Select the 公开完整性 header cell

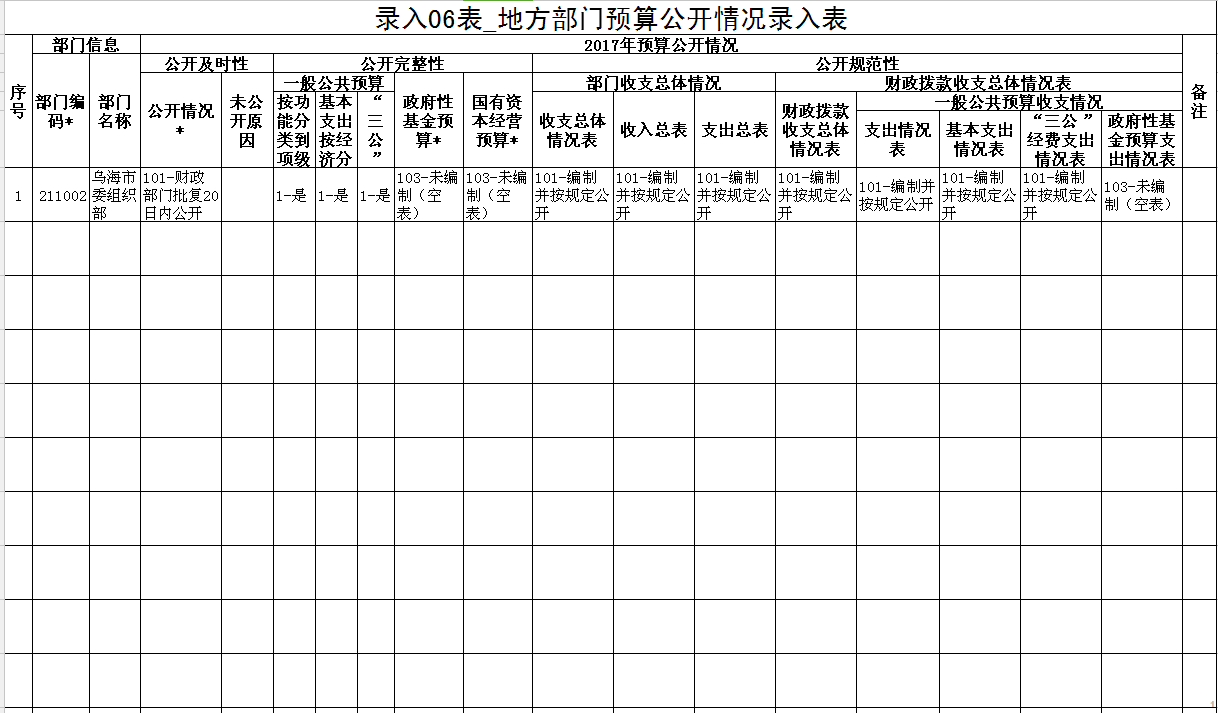403,63
